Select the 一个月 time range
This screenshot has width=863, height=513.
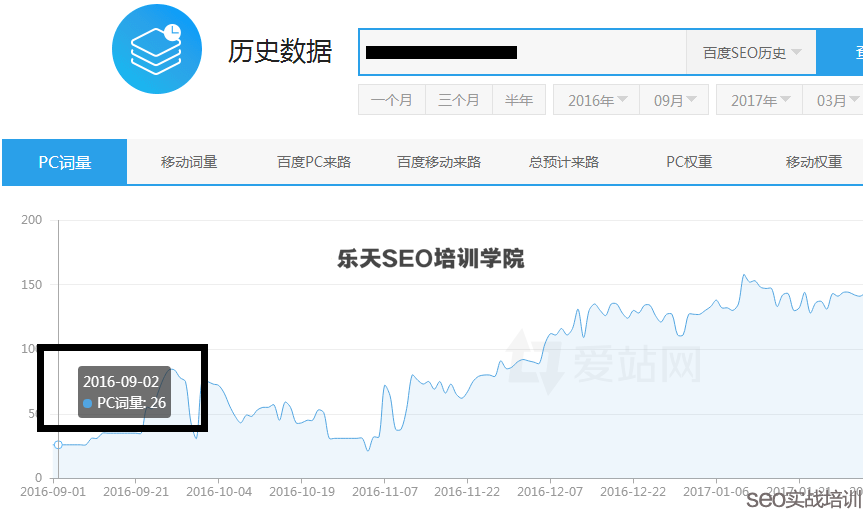point(392,100)
